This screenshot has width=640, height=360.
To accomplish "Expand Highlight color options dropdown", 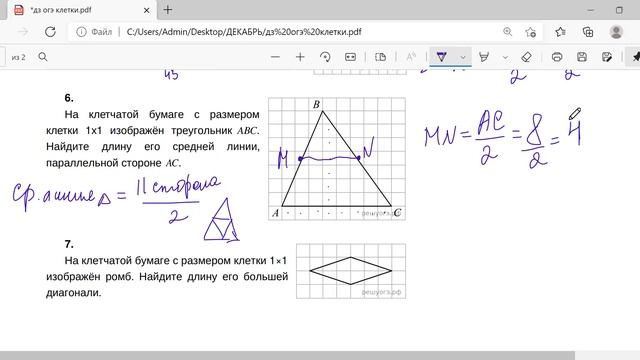I will pos(505,57).
